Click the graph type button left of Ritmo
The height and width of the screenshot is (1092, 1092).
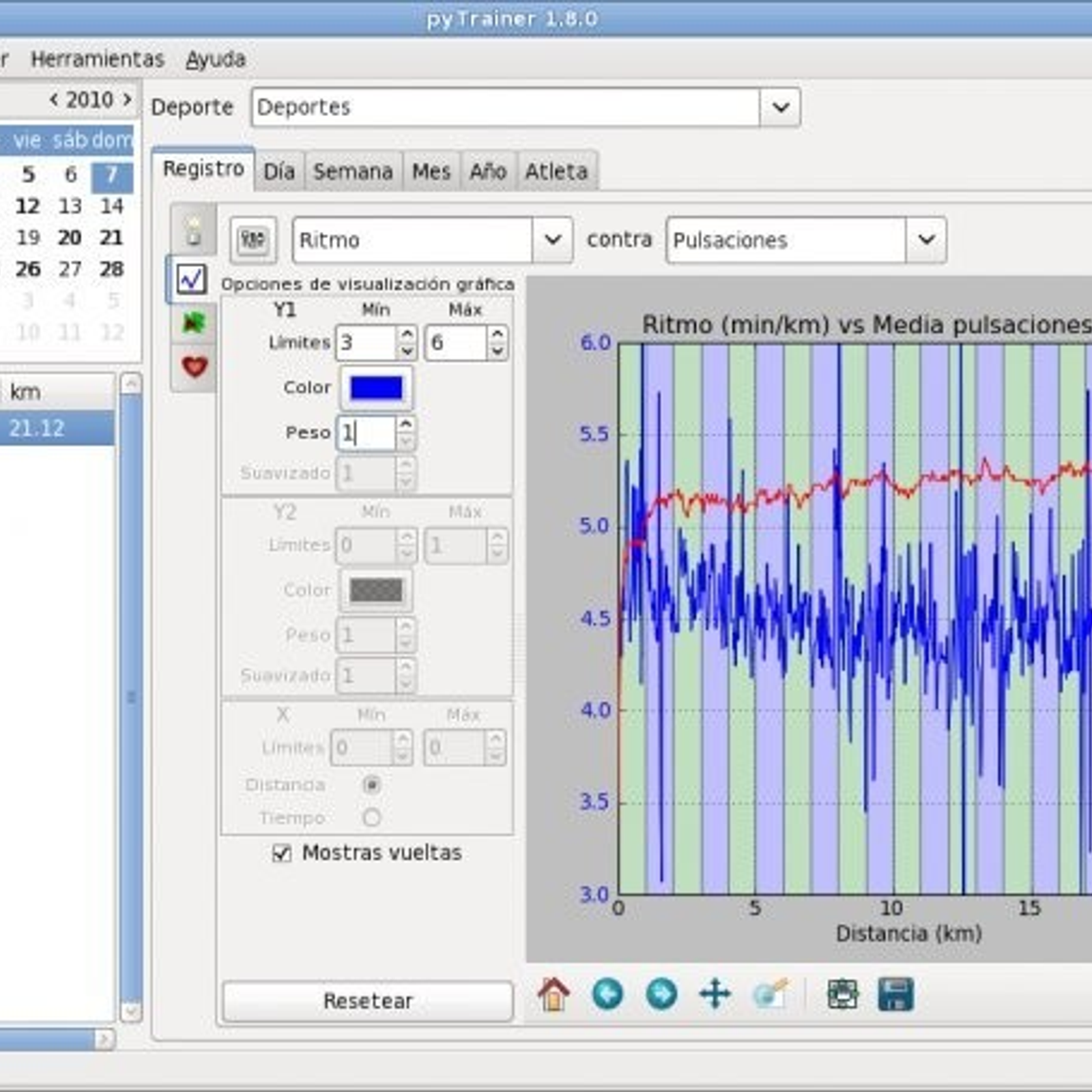tap(253, 240)
